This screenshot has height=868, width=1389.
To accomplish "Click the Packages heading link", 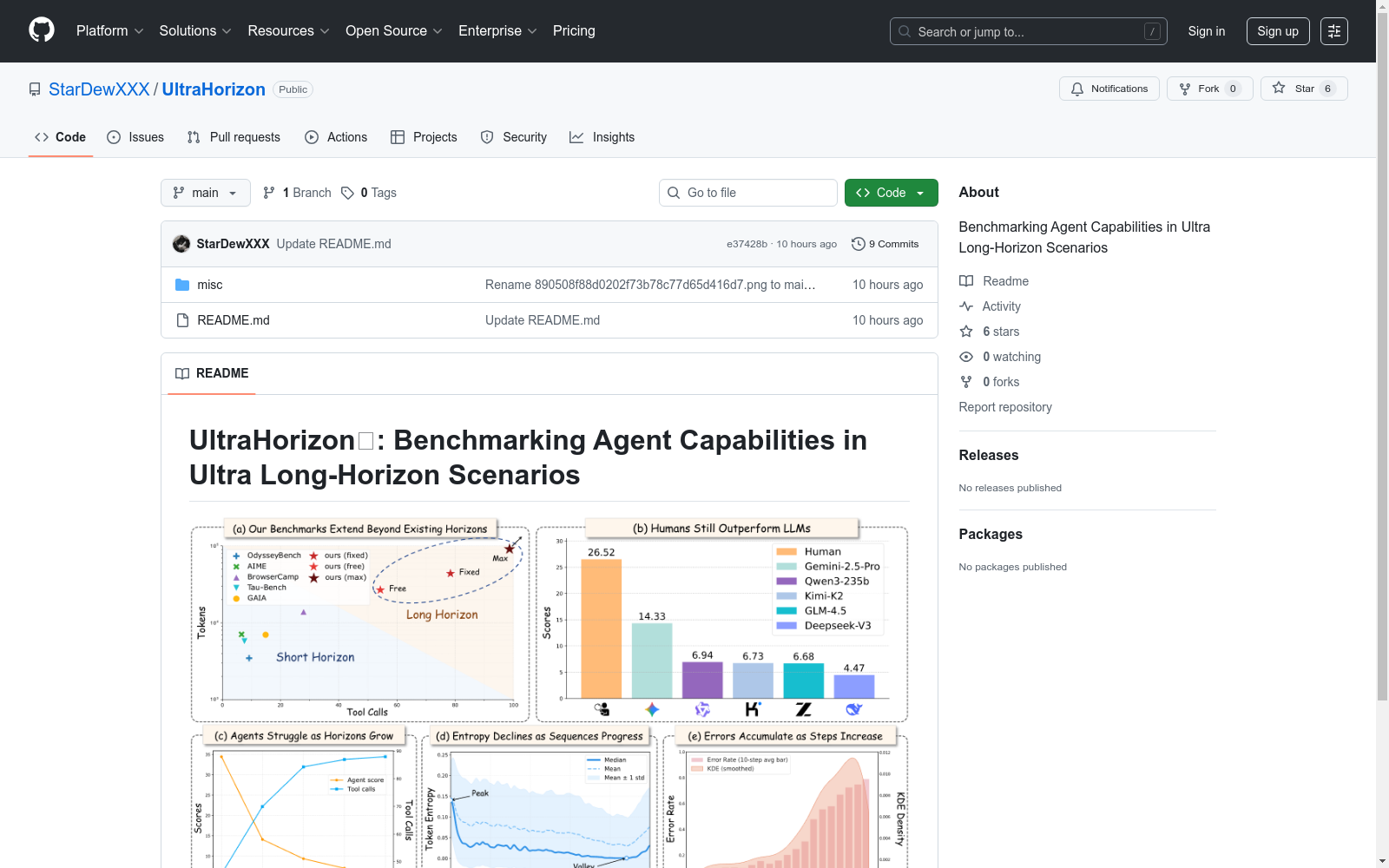I will [x=991, y=534].
